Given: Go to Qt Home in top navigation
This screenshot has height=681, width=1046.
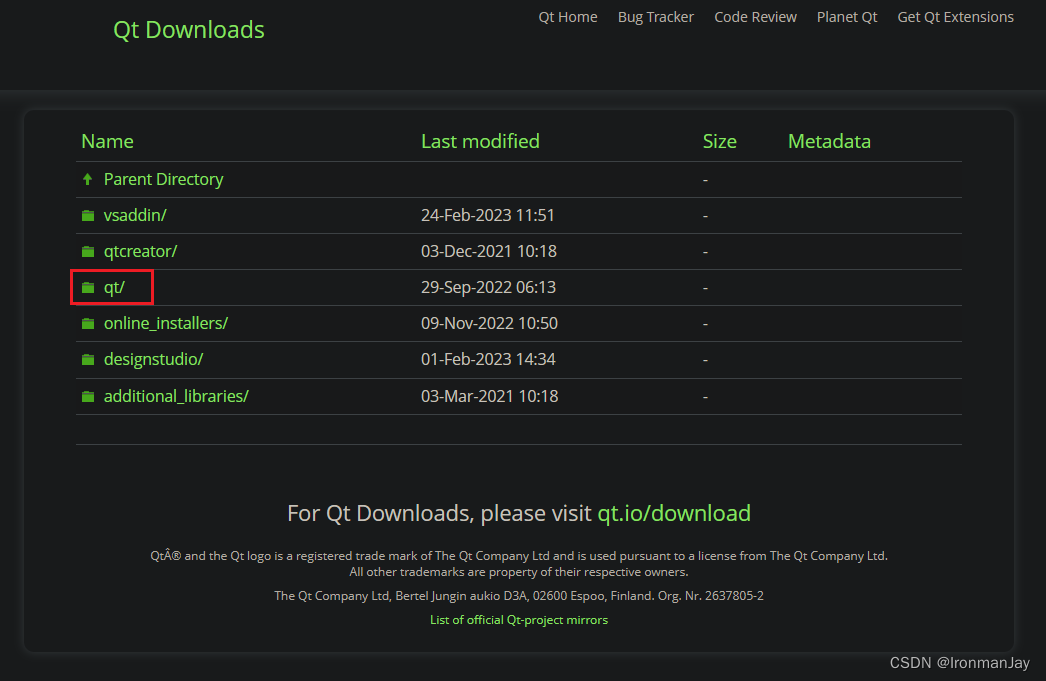Looking at the screenshot, I should (568, 17).
